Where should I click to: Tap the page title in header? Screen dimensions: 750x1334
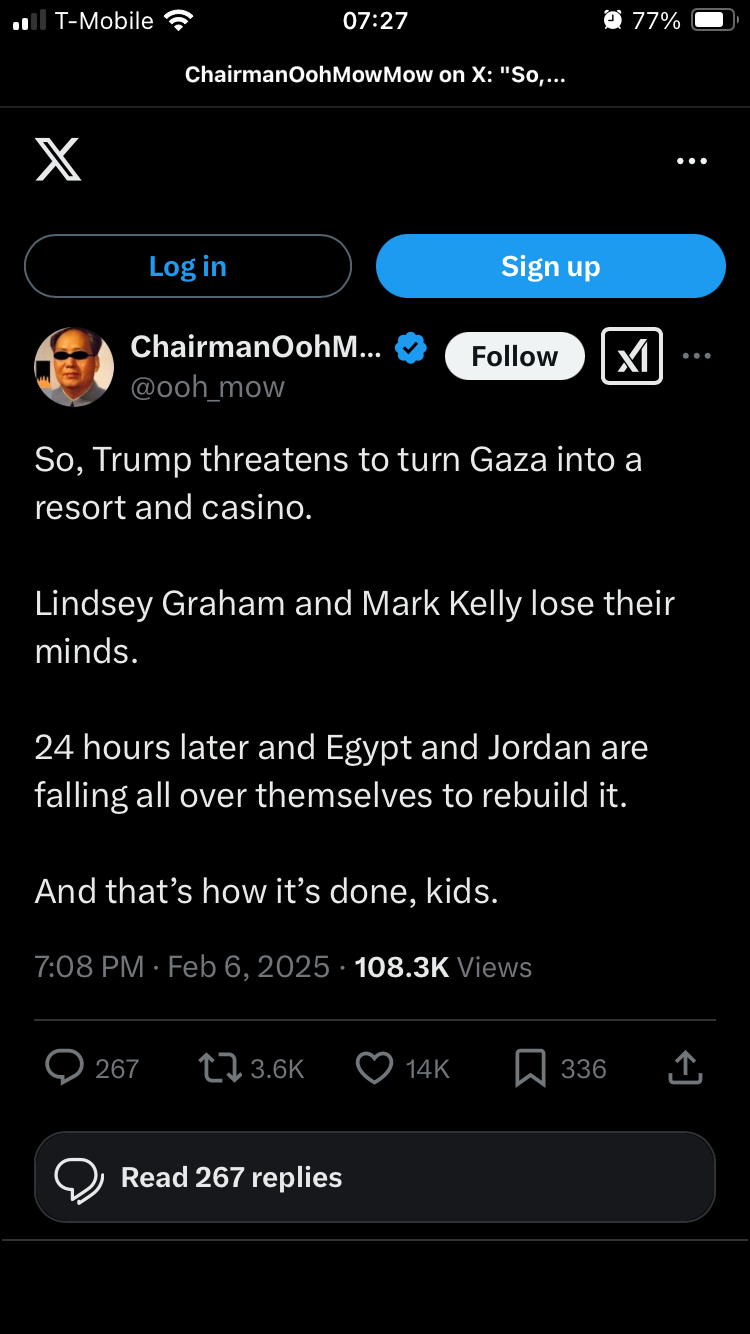(375, 76)
